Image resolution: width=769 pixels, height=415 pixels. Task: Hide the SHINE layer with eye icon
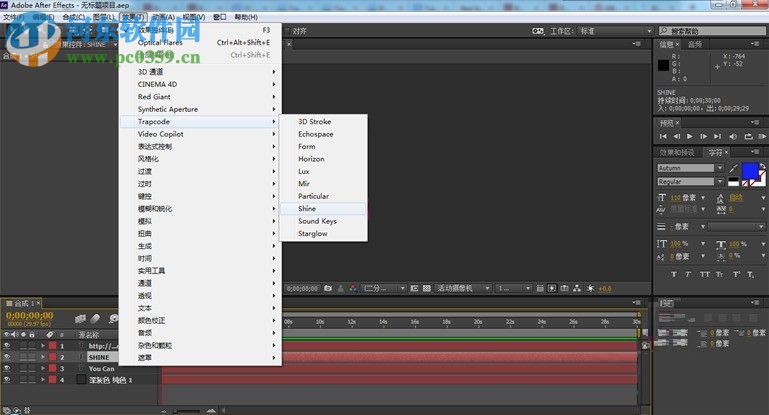7,357
